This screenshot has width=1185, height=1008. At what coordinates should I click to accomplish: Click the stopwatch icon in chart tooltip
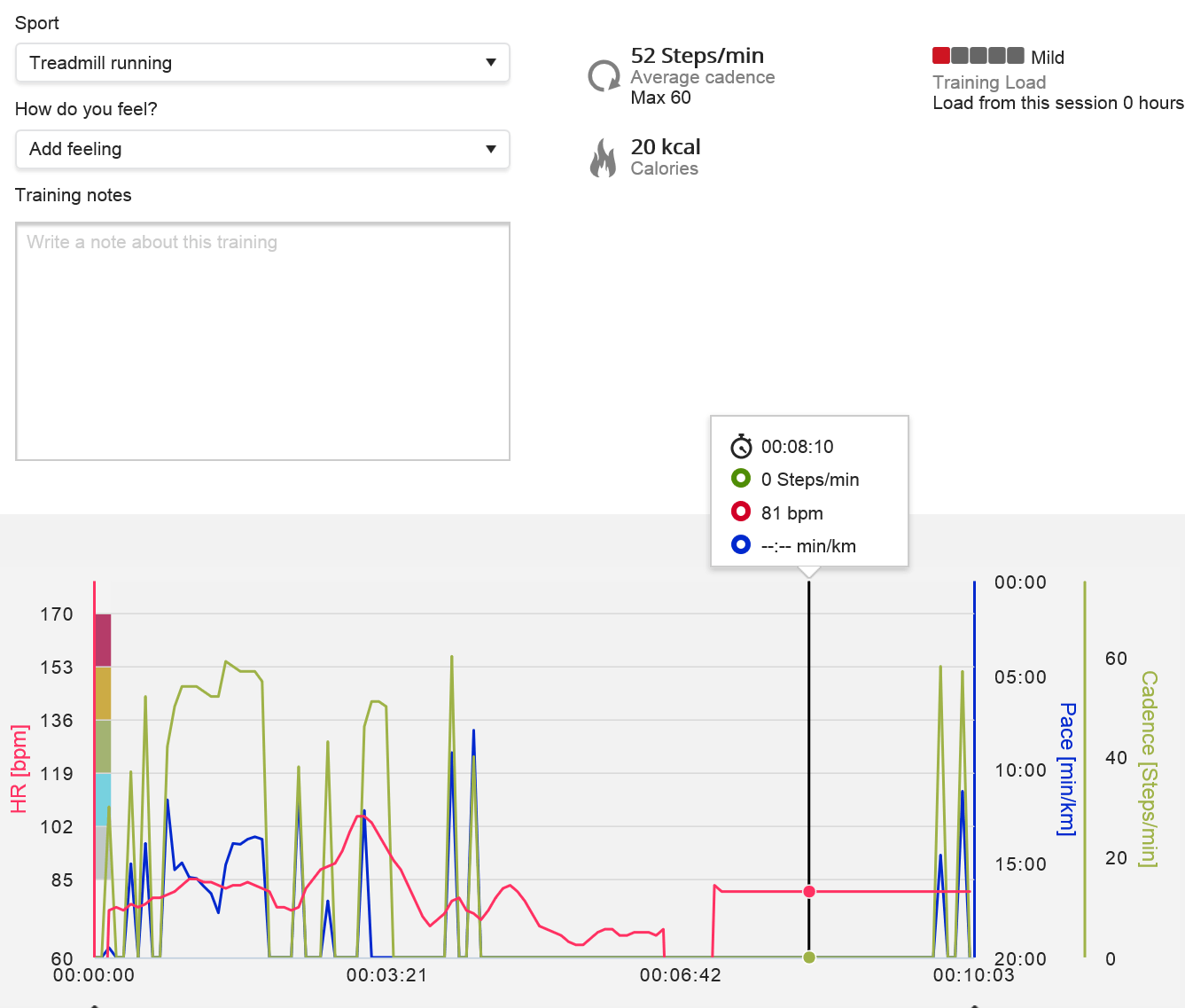coord(741,446)
